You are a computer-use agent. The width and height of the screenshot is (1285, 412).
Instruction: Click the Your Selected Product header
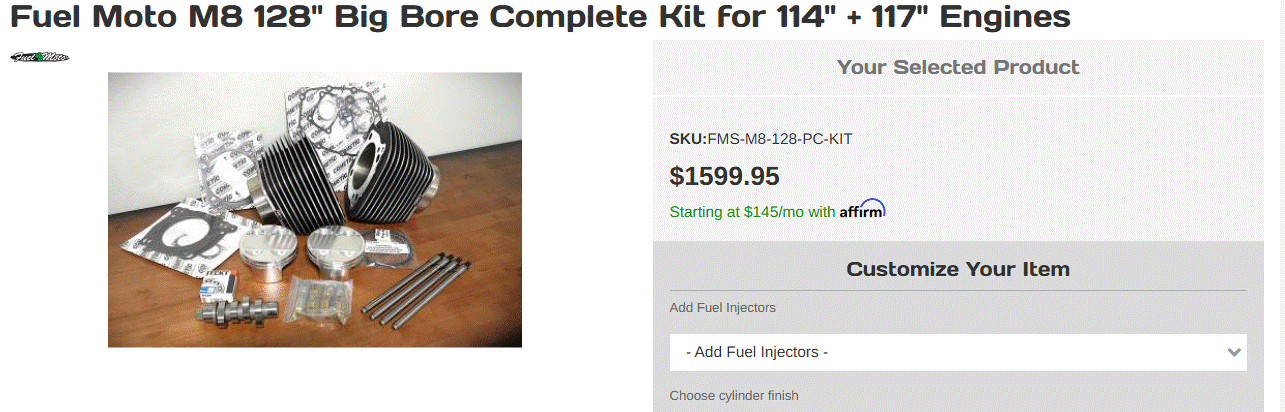coord(957,67)
